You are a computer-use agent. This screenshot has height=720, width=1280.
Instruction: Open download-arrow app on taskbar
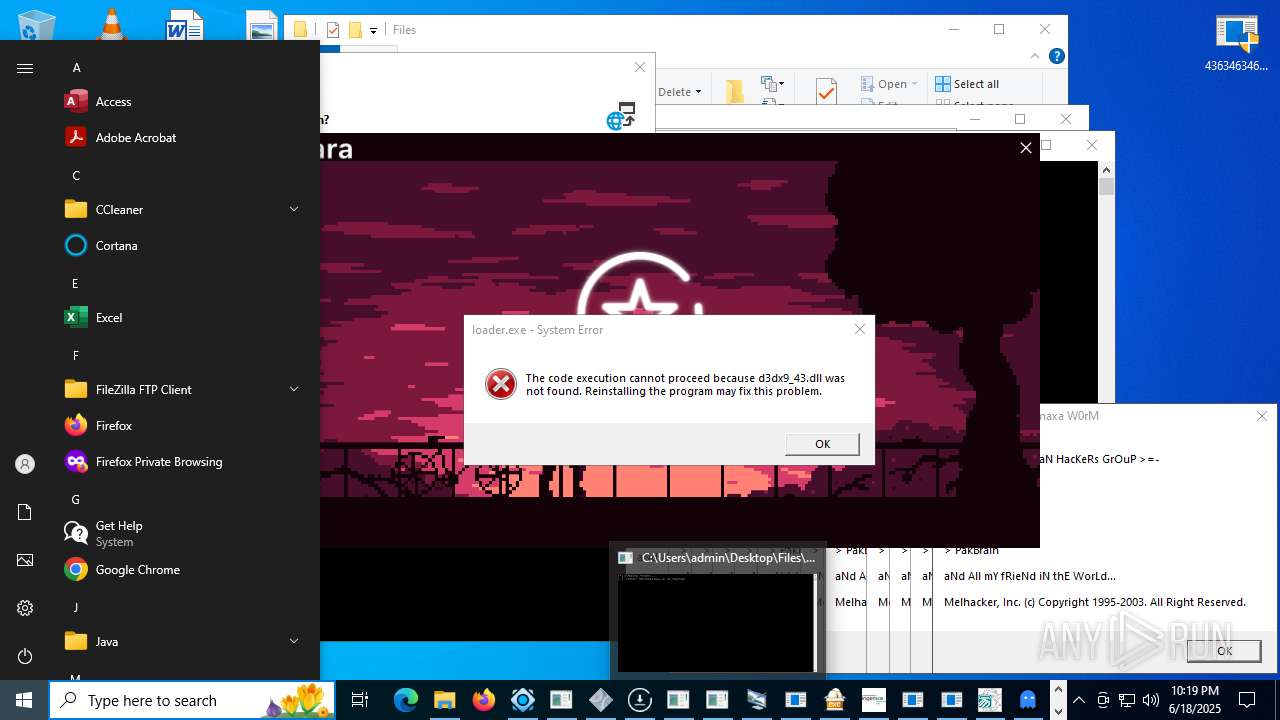pyautogui.click(x=639, y=700)
